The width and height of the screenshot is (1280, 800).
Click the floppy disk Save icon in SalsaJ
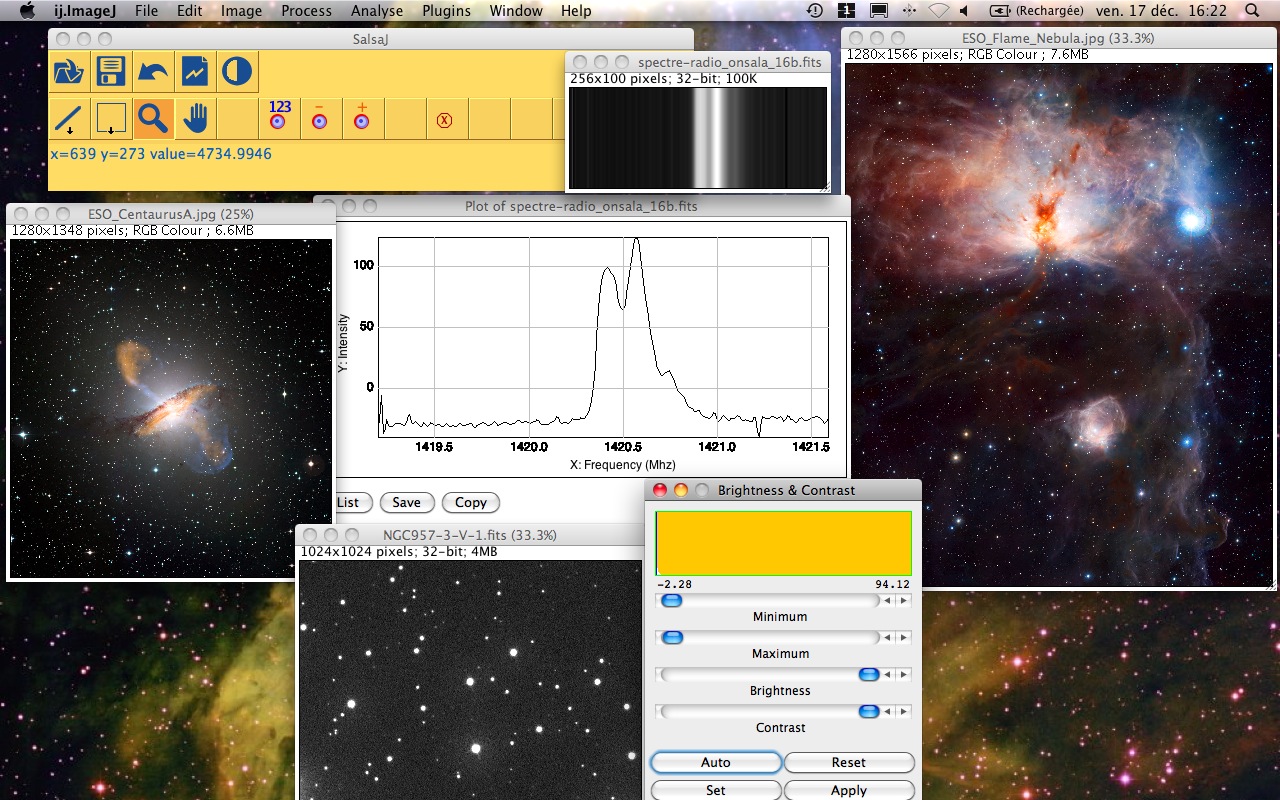pos(110,72)
